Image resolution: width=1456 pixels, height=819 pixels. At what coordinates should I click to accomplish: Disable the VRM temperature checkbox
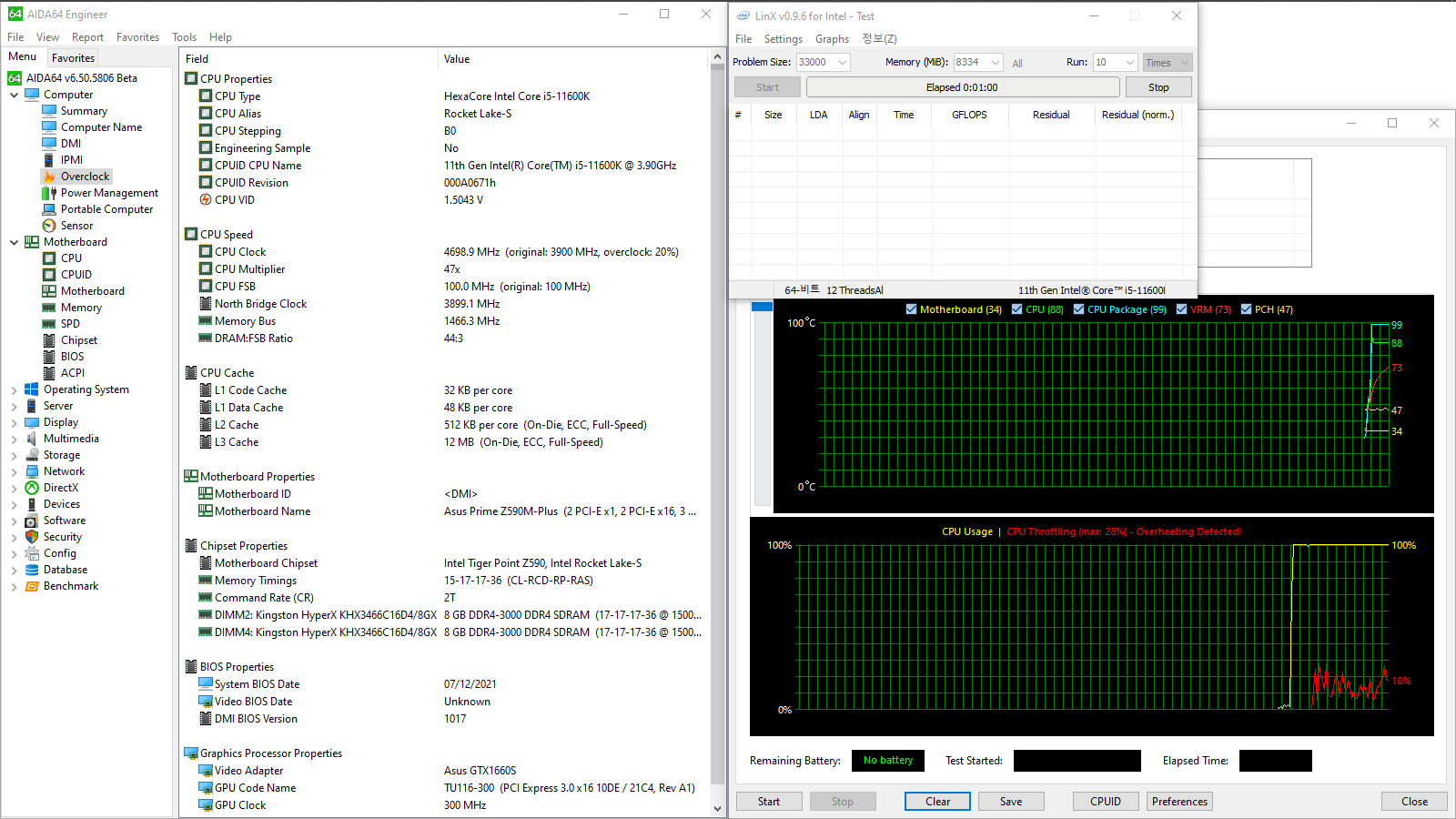(x=1181, y=309)
